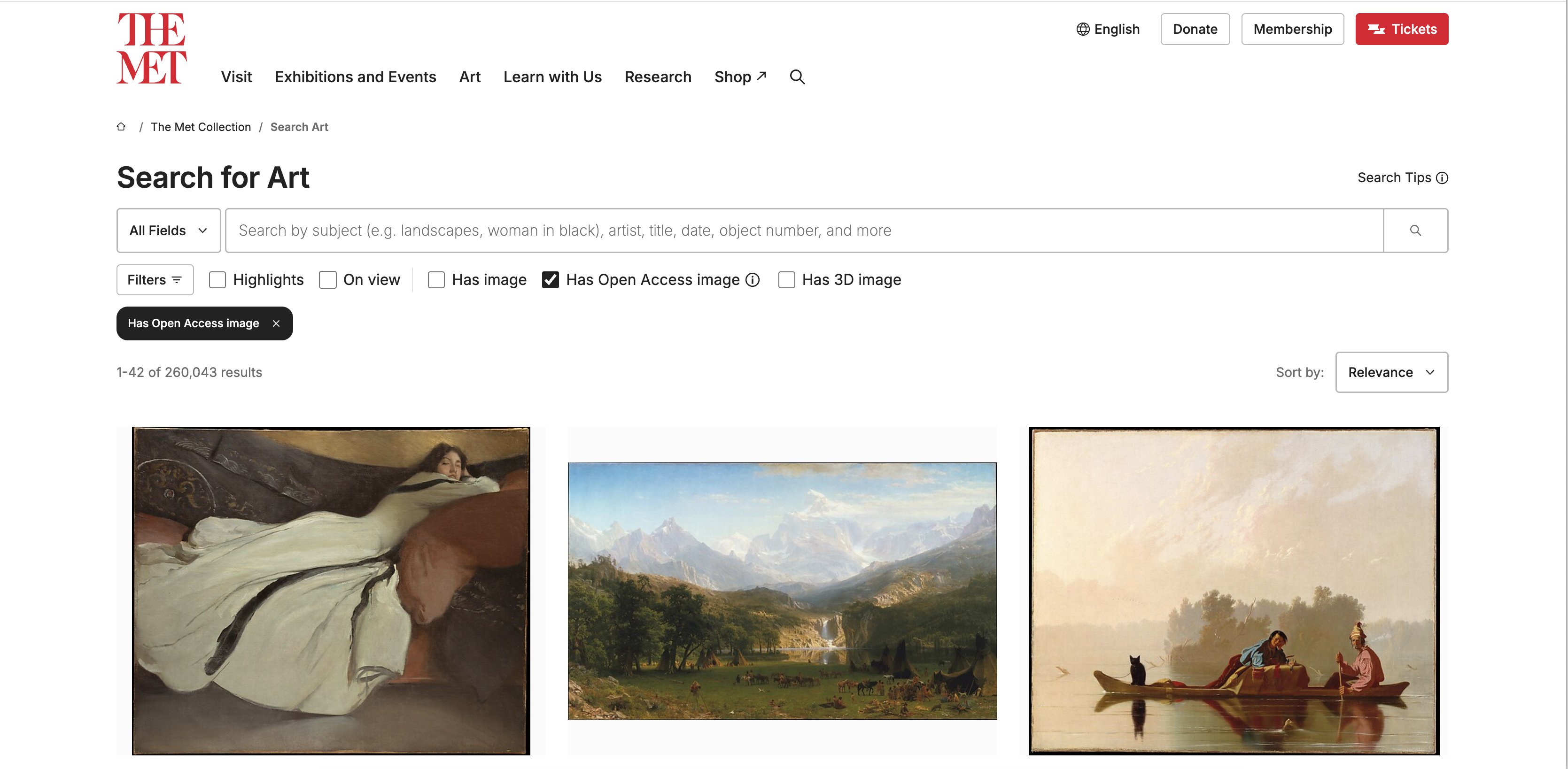Open Exhibitions and Events menu
This screenshot has height=769, width=1568.
click(356, 77)
